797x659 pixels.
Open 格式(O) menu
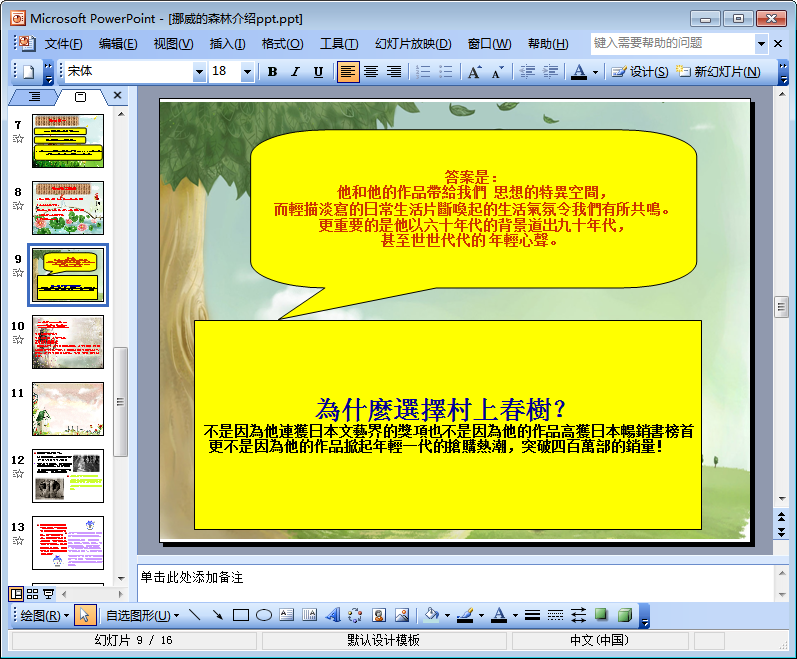tap(282, 44)
